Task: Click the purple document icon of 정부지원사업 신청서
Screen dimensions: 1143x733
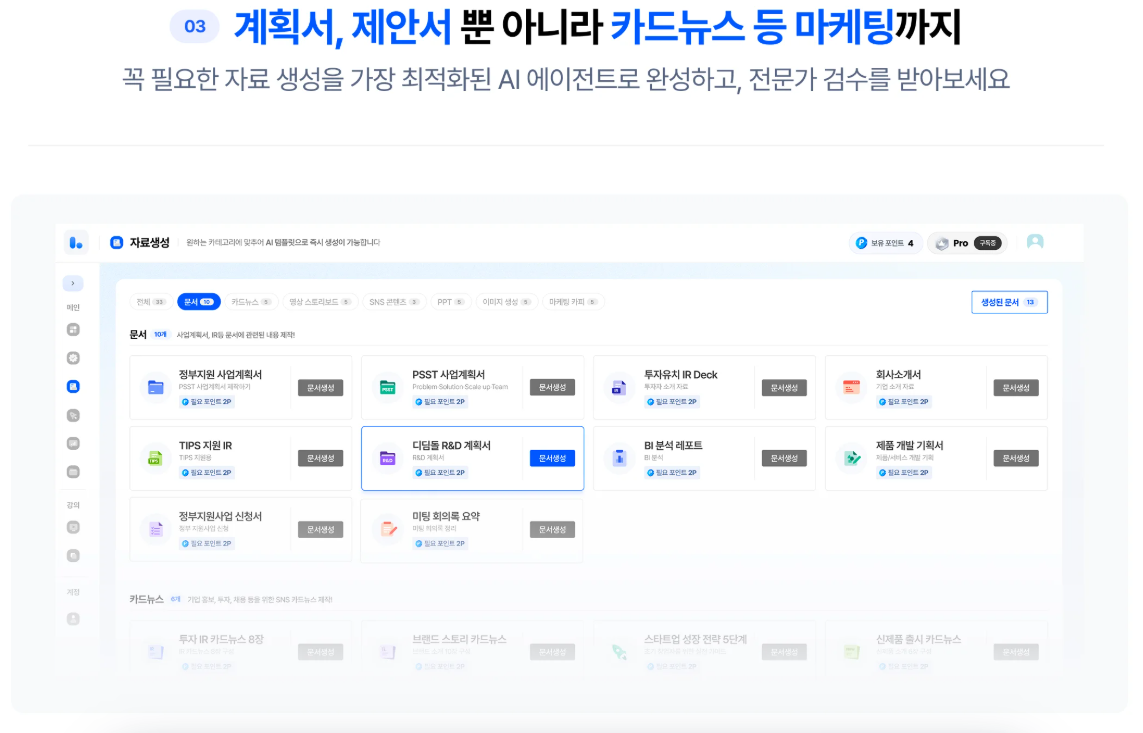Action: pos(155,530)
